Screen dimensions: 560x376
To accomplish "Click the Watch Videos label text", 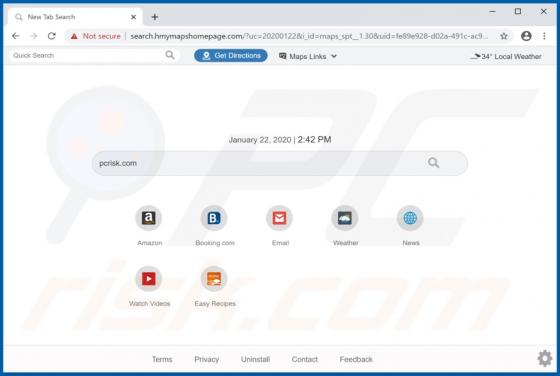I will [150, 304].
